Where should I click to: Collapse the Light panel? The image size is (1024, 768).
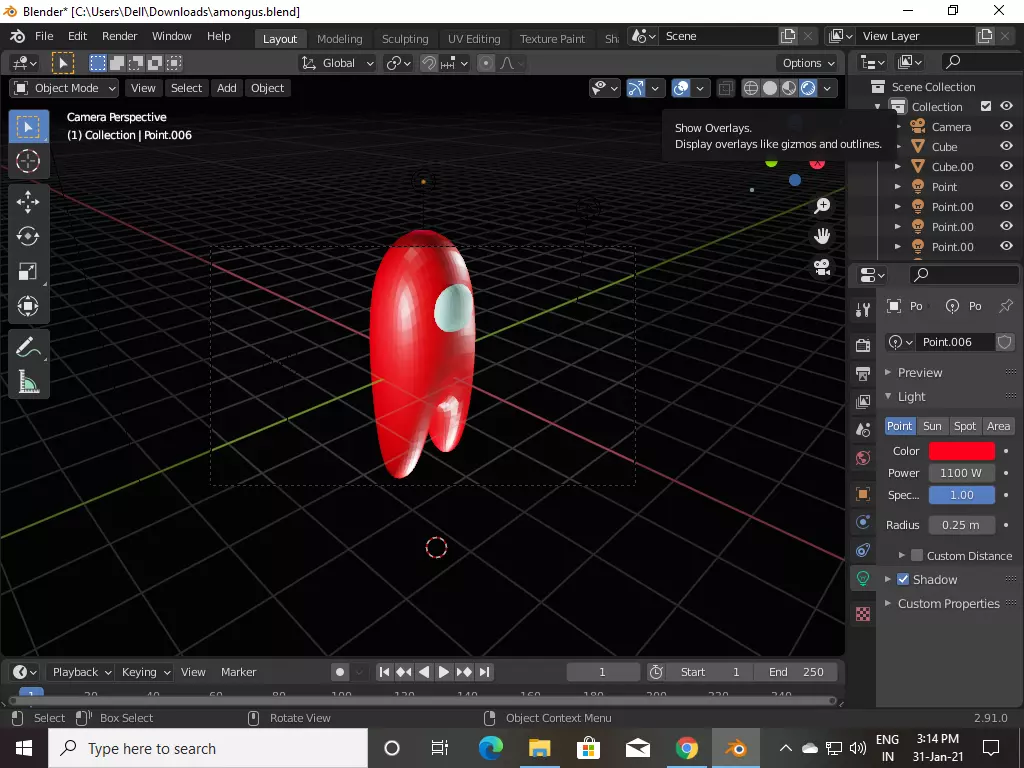tap(911, 396)
